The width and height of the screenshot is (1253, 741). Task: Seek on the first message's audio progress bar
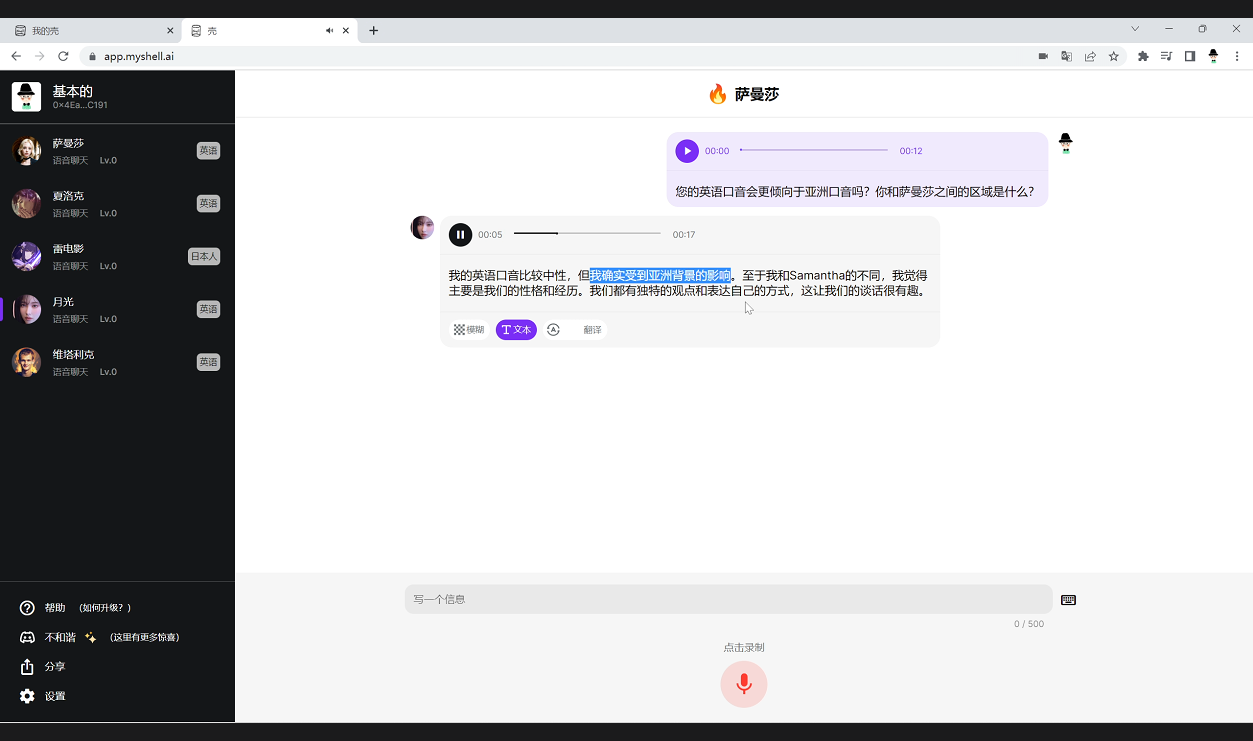pyautogui.click(x=814, y=151)
